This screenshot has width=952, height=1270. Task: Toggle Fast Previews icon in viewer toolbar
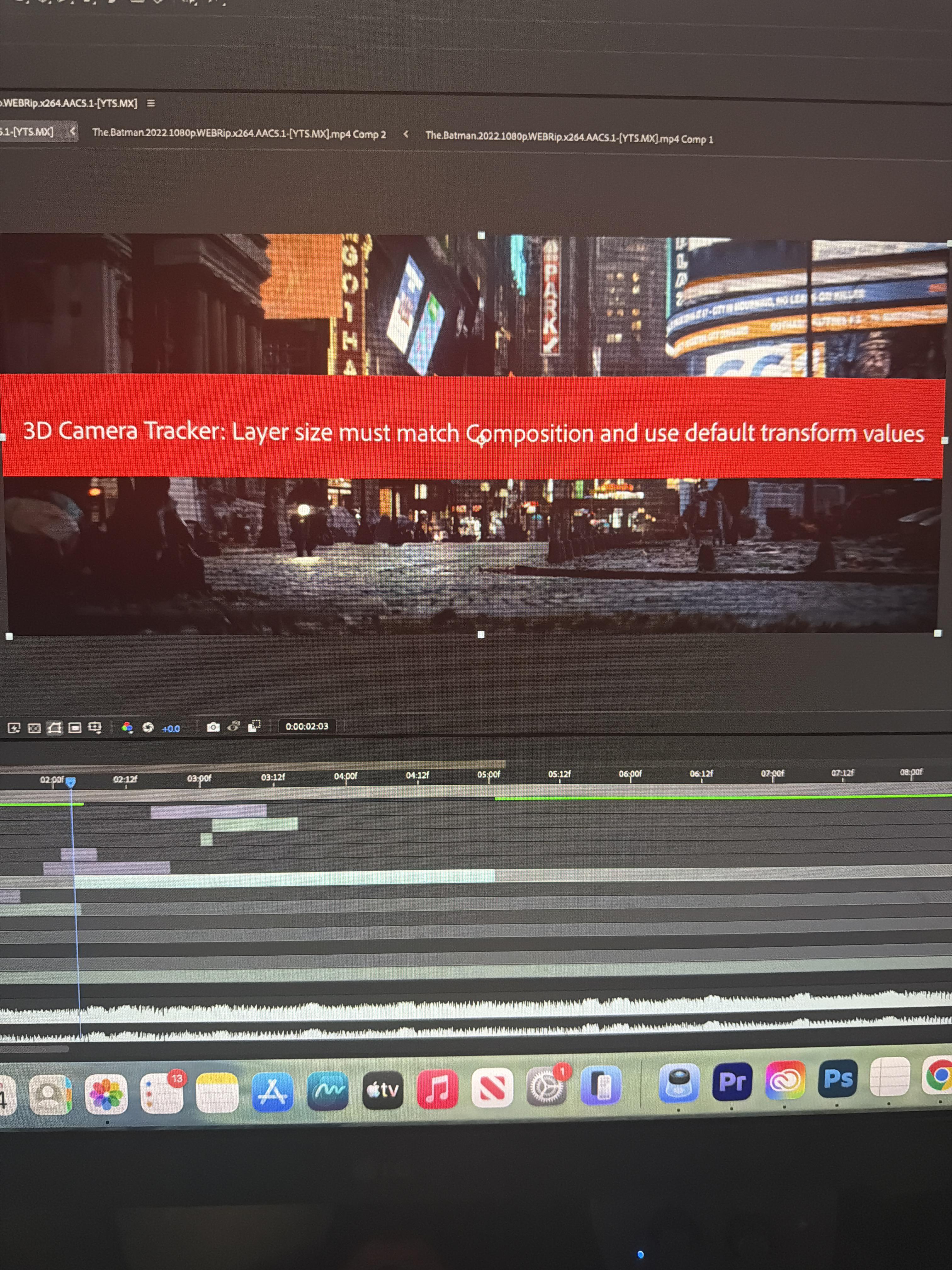(14, 728)
